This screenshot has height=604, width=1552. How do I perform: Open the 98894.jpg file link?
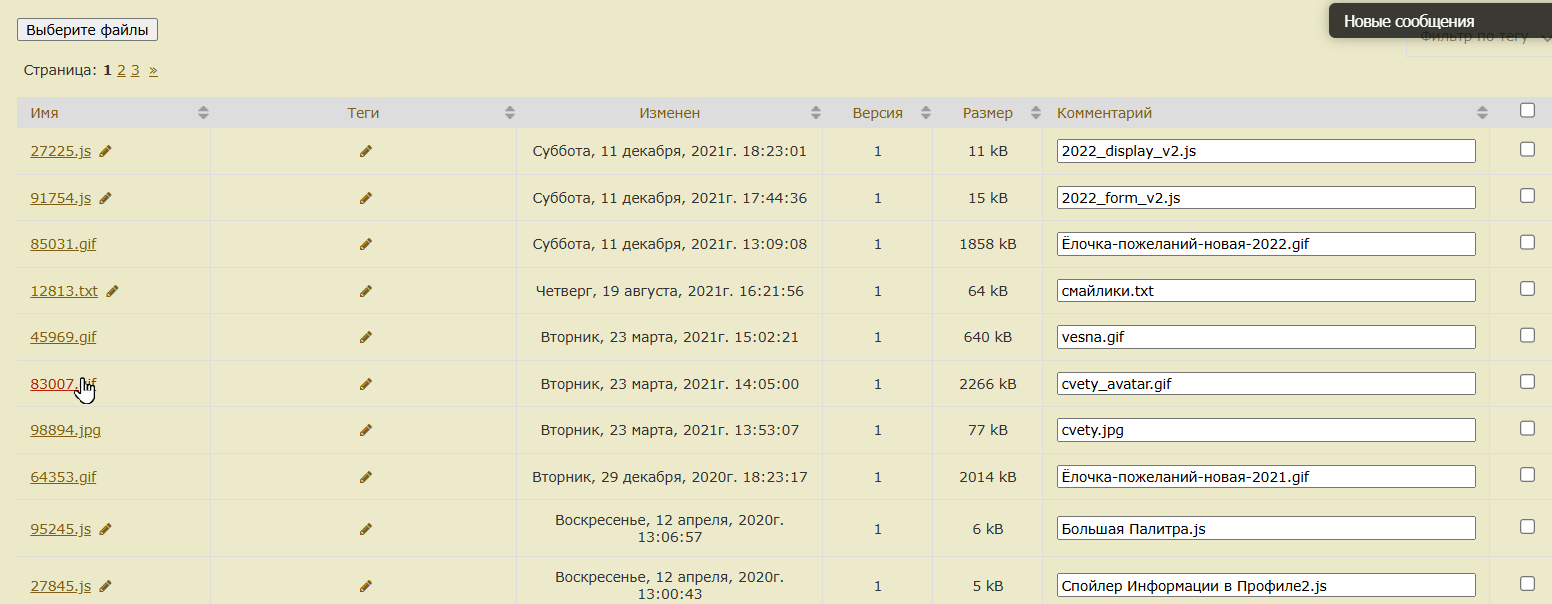pyautogui.click(x=65, y=430)
